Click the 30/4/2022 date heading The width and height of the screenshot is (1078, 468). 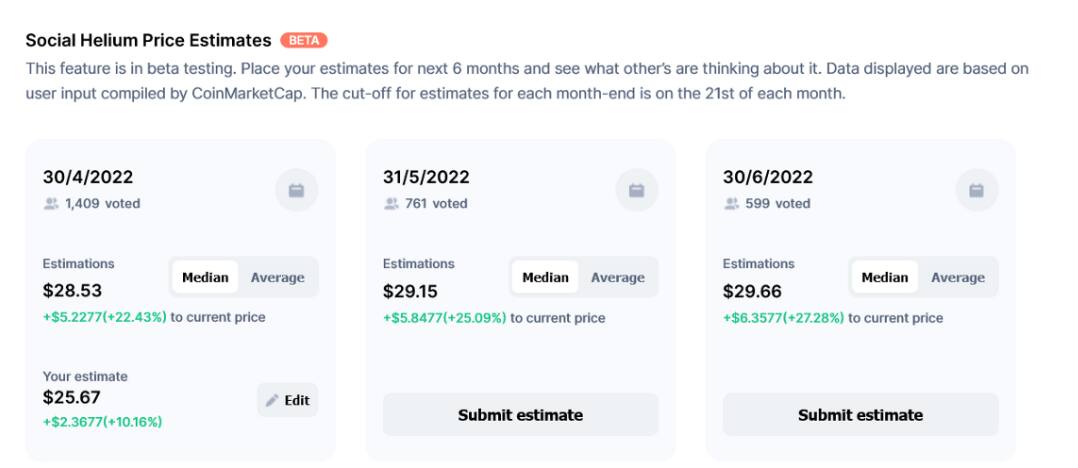(x=88, y=177)
